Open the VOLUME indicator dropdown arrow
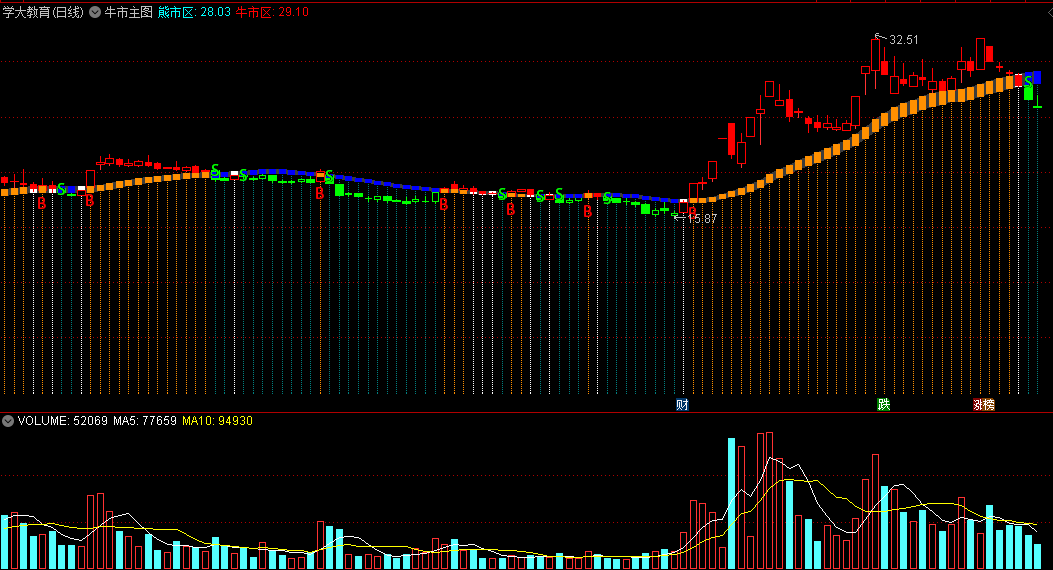Screen dimensions: 1053x570 click(8, 421)
